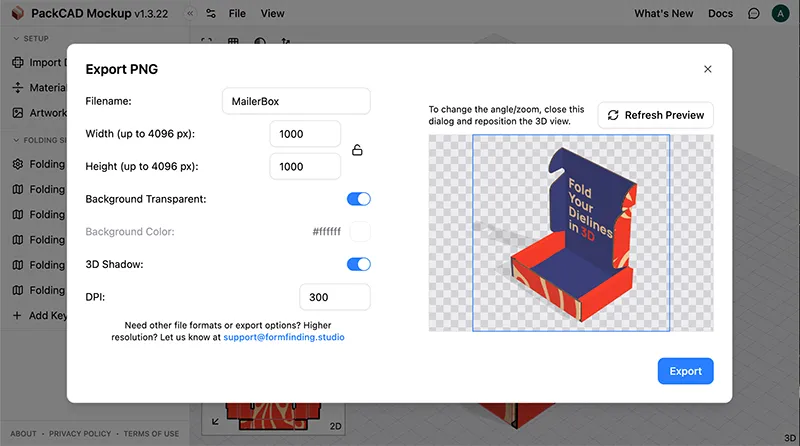Click the mailer box preview image

[571, 233]
